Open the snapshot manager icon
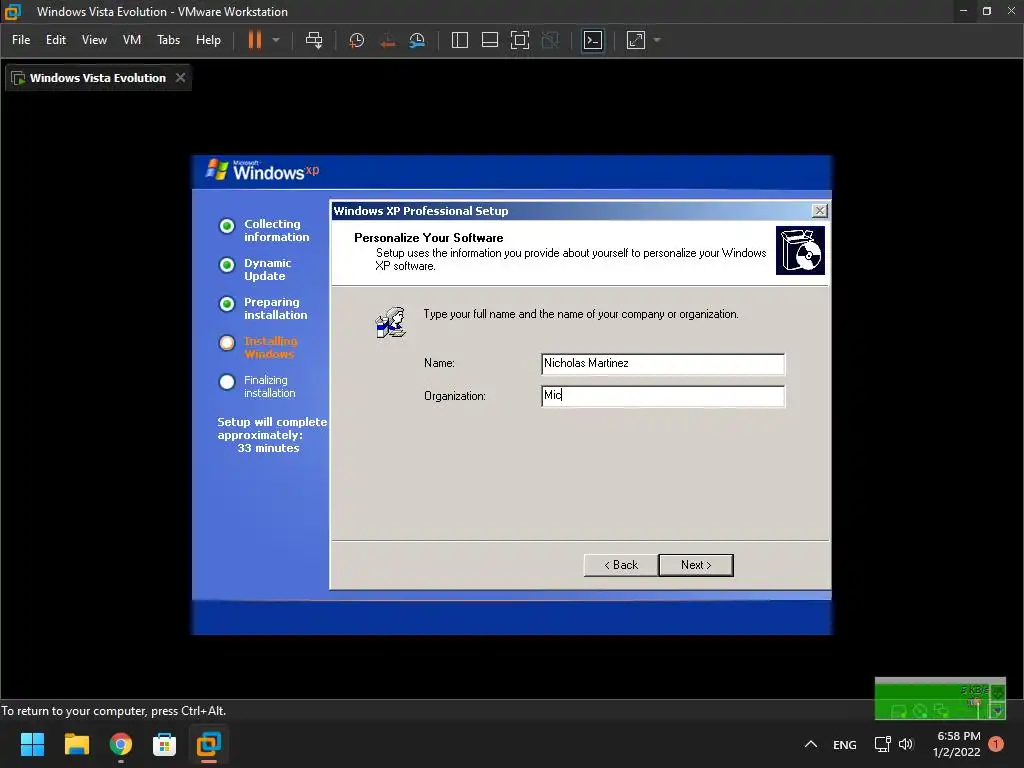 (x=417, y=40)
